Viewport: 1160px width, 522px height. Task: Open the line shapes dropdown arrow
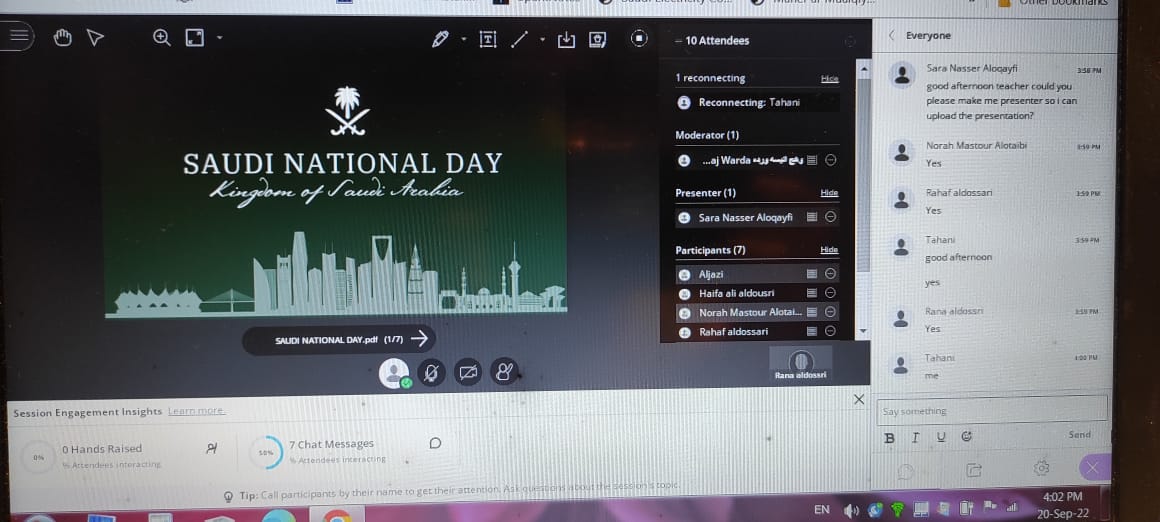543,40
